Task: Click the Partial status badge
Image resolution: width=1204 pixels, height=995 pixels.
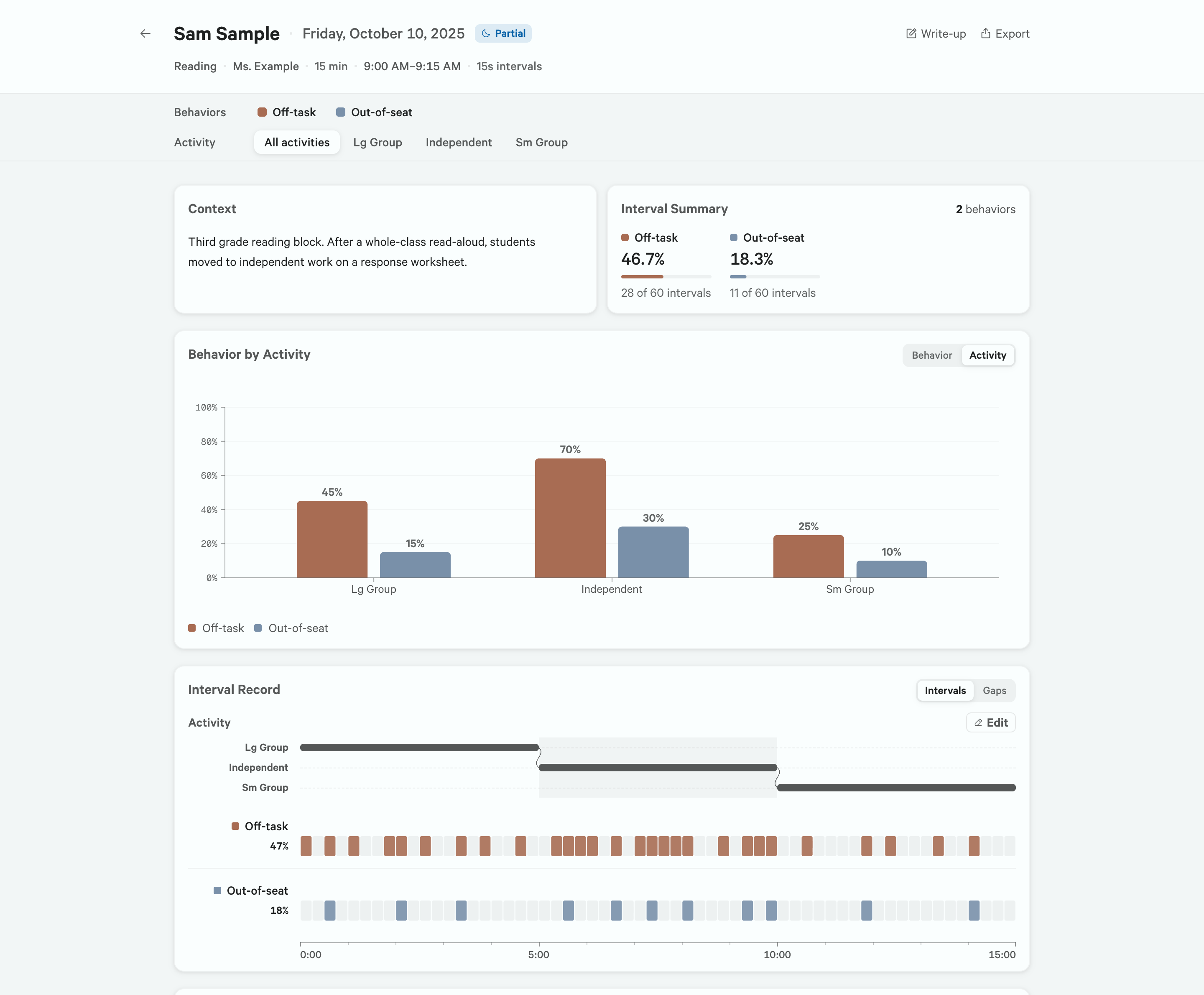Action: 503,34
